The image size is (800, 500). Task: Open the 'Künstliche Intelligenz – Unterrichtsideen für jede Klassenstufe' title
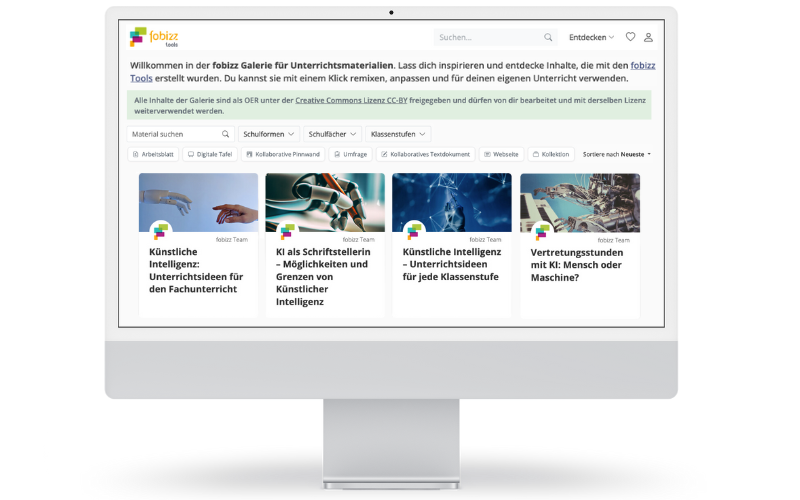(x=450, y=264)
